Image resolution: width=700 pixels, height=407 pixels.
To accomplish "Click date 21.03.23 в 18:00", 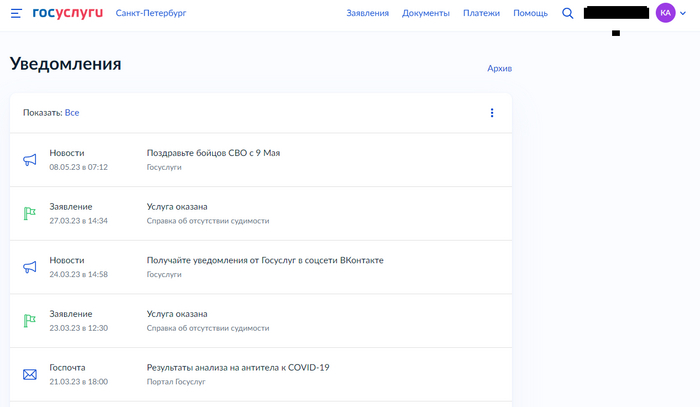I will [x=79, y=382].
